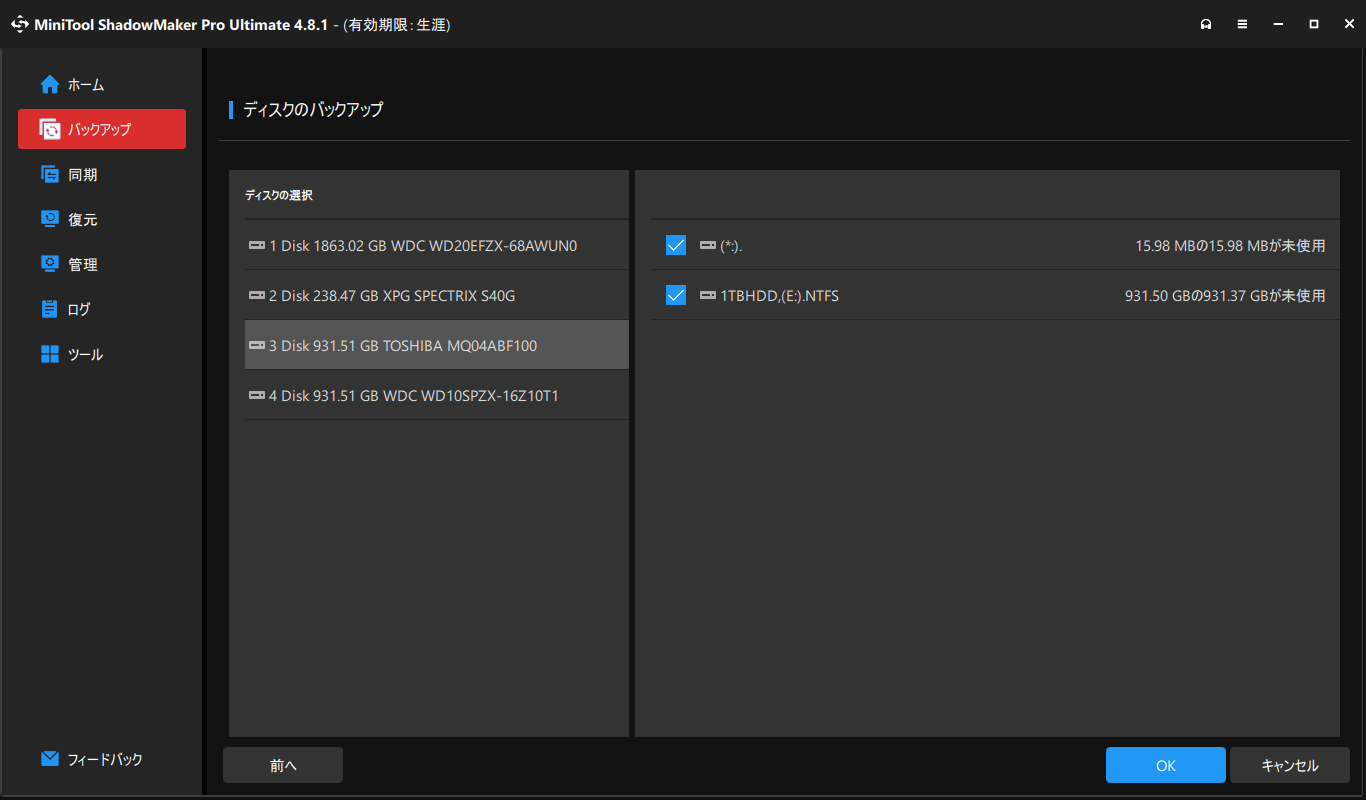Viewport: 1366px width, 800px height.
Task: Open the Sync (同期) sidebar icon
Action: click(x=50, y=174)
